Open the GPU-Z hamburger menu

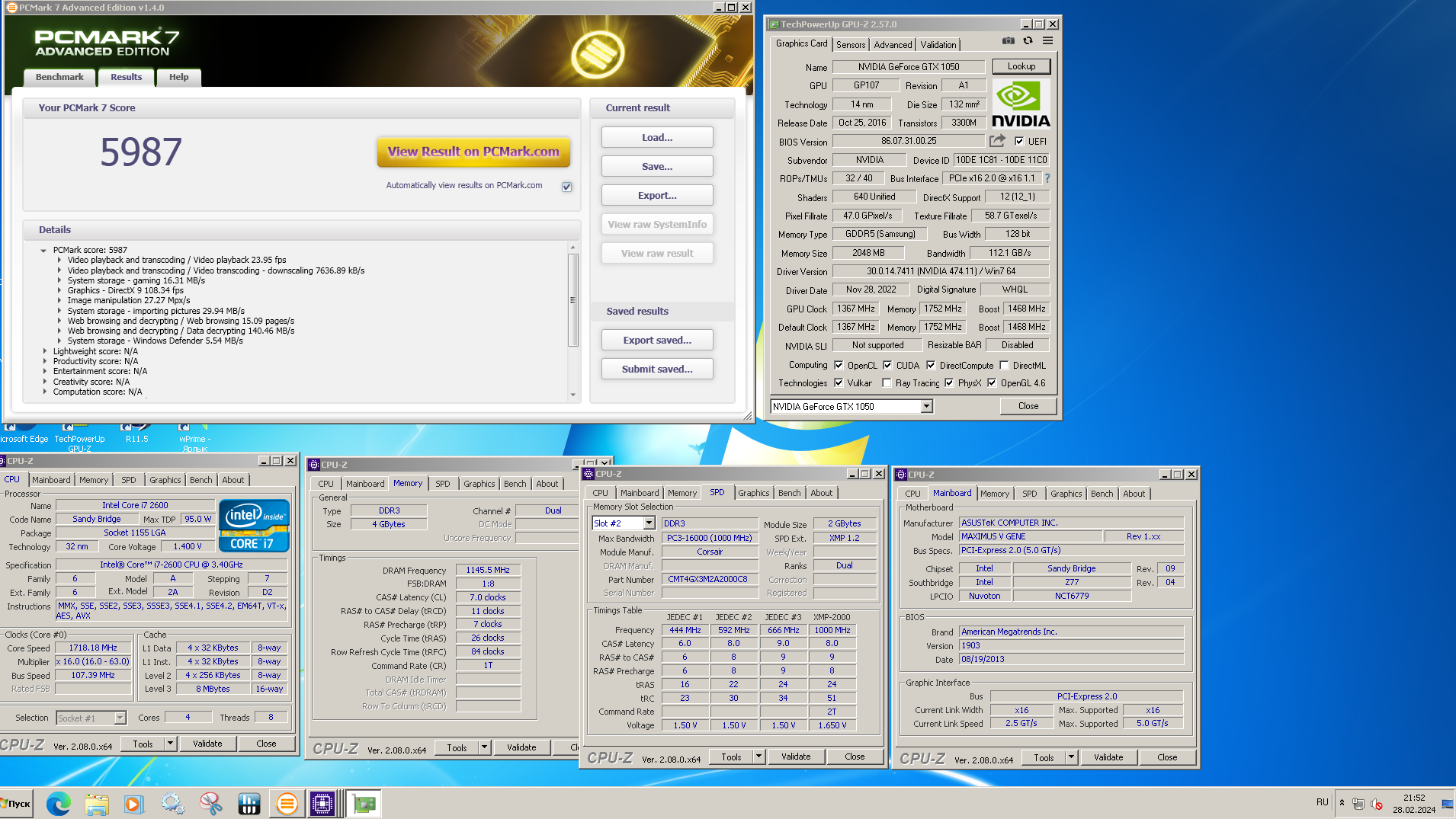(x=1048, y=41)
